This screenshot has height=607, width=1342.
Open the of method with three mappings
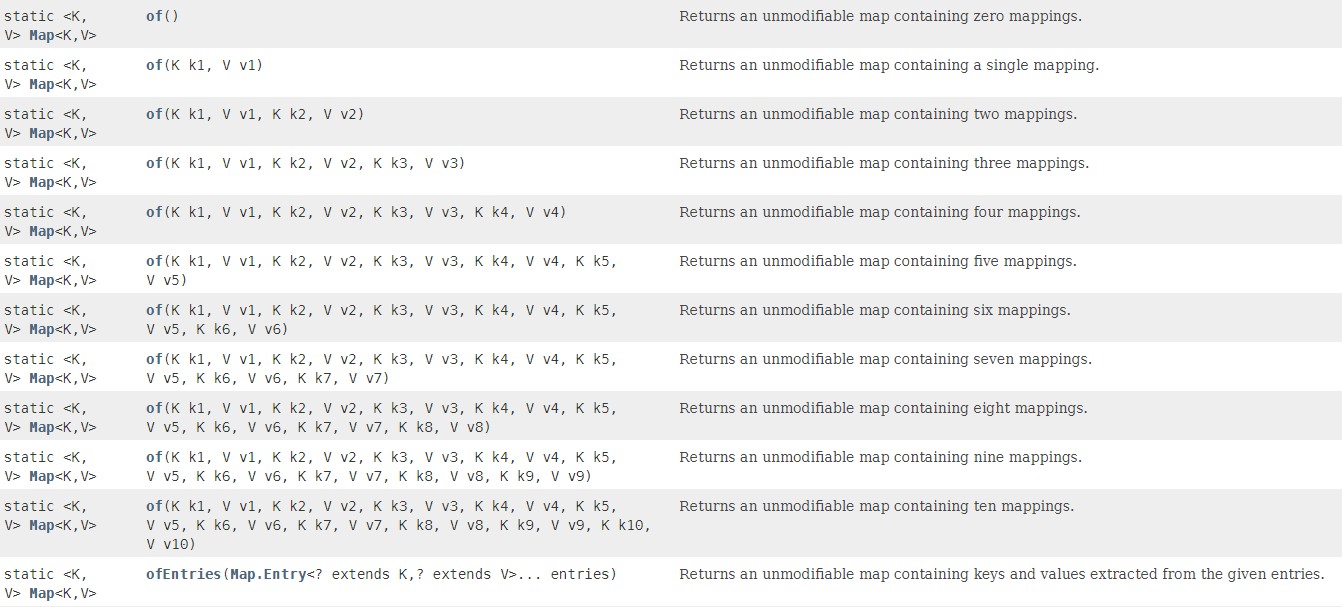point(154,164)
